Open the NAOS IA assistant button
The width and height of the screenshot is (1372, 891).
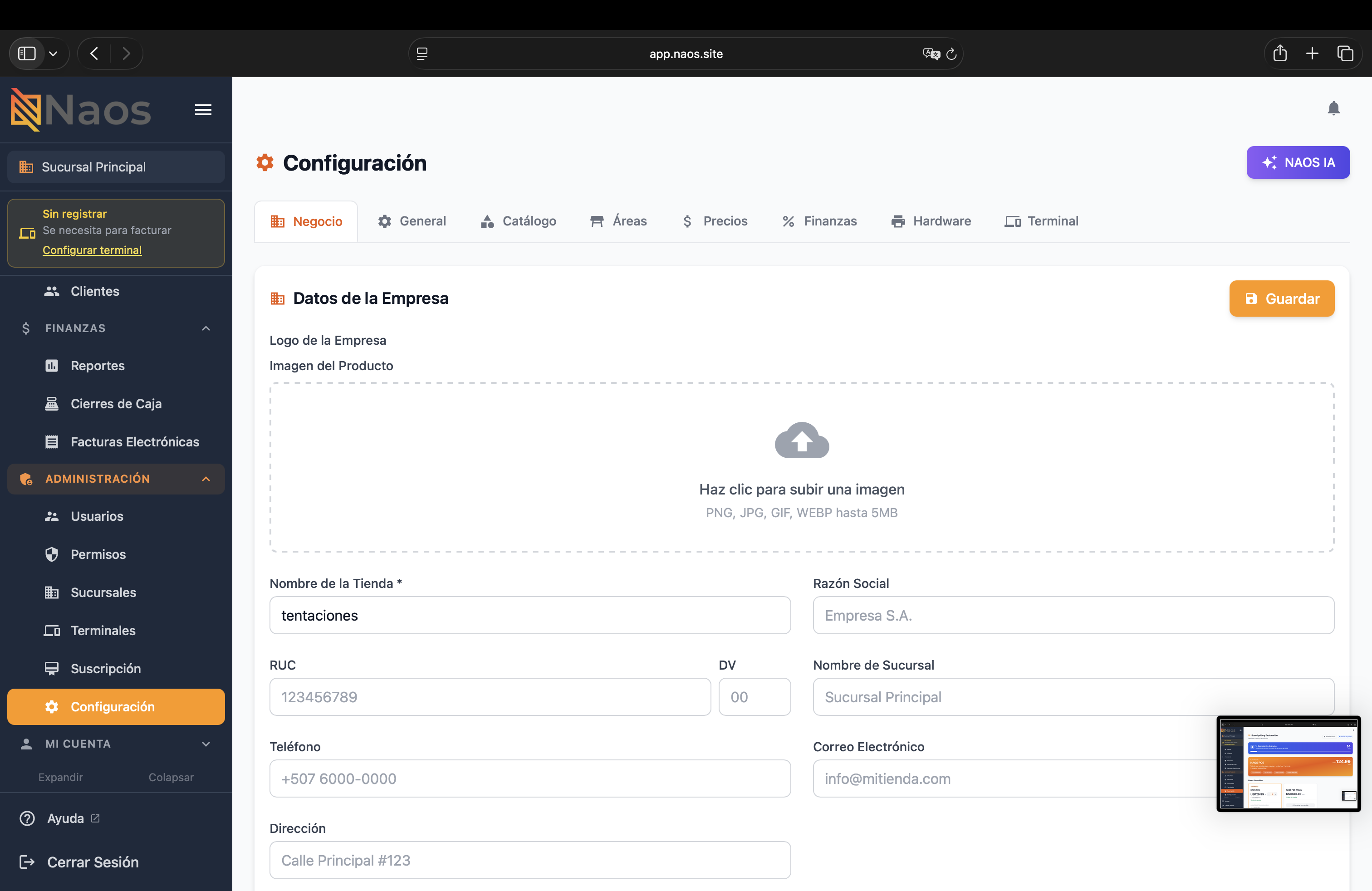click(x=1298, y=162)
